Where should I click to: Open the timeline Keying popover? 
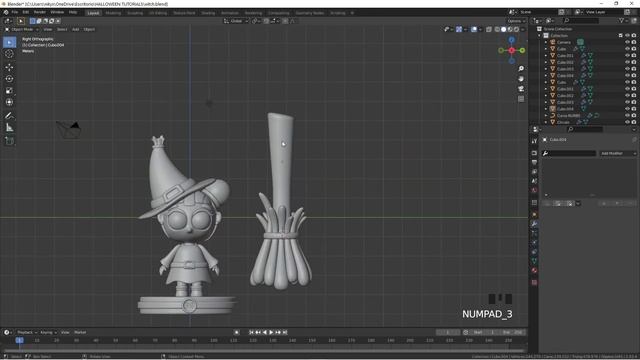[x=48, y=332]
